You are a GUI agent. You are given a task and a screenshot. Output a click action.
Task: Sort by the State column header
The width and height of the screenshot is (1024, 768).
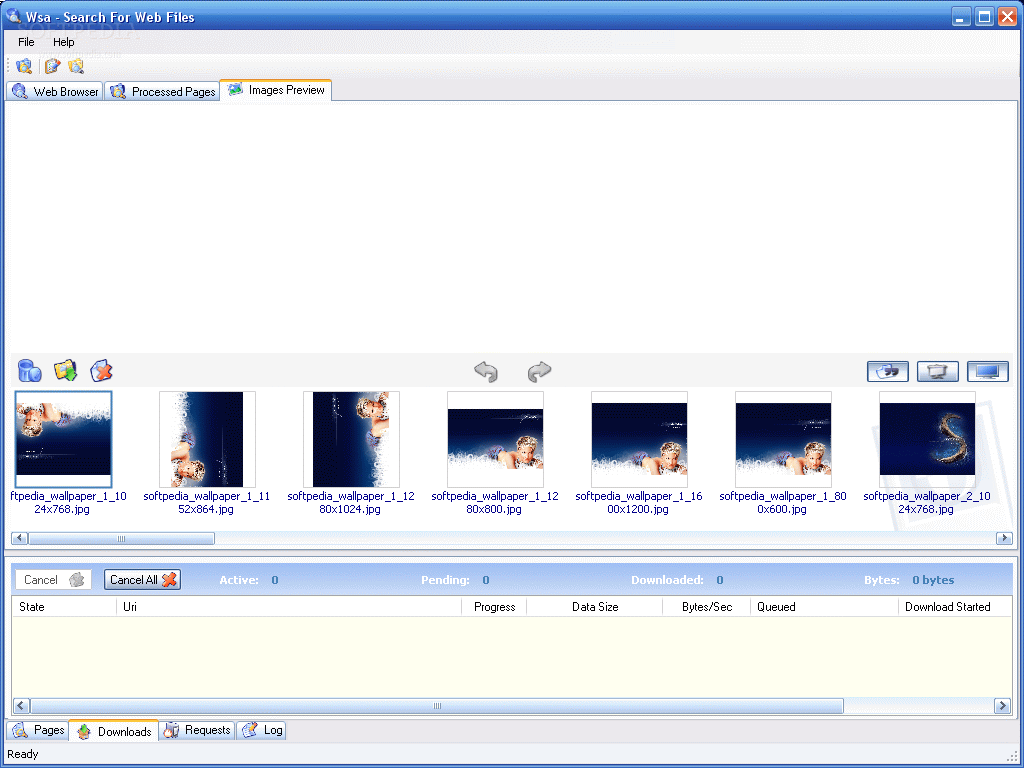[x=64, y=607]
